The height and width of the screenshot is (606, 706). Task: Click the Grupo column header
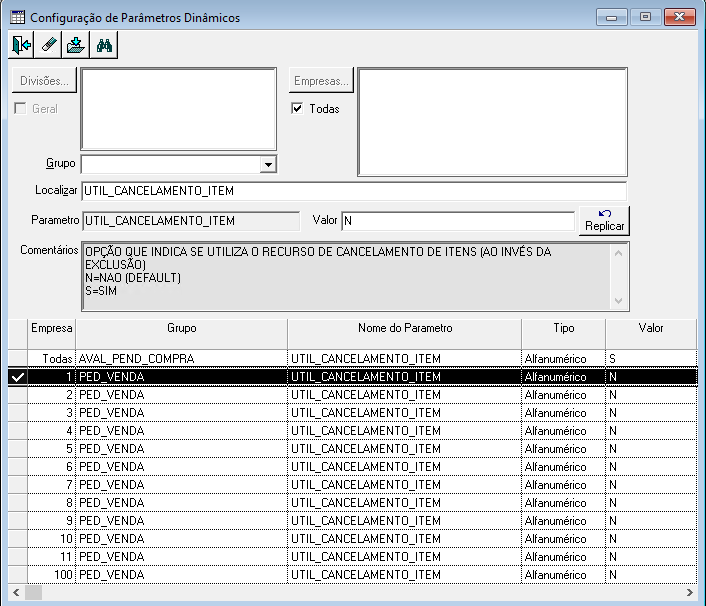click(x=181, y=334)
